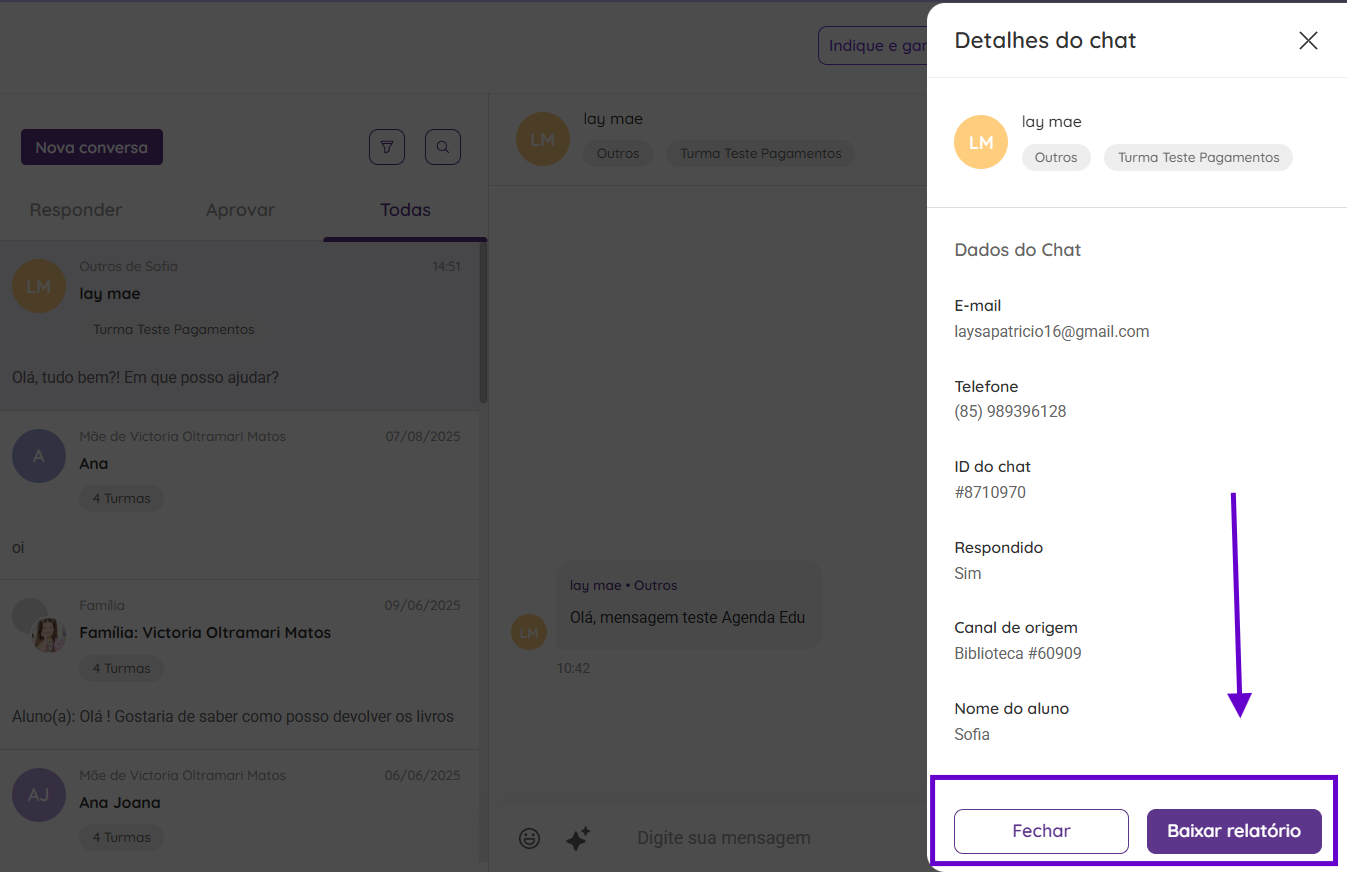The image size is (1347, 872).
Task: Click the Baixar relatório button
Action: (1234, 831)
